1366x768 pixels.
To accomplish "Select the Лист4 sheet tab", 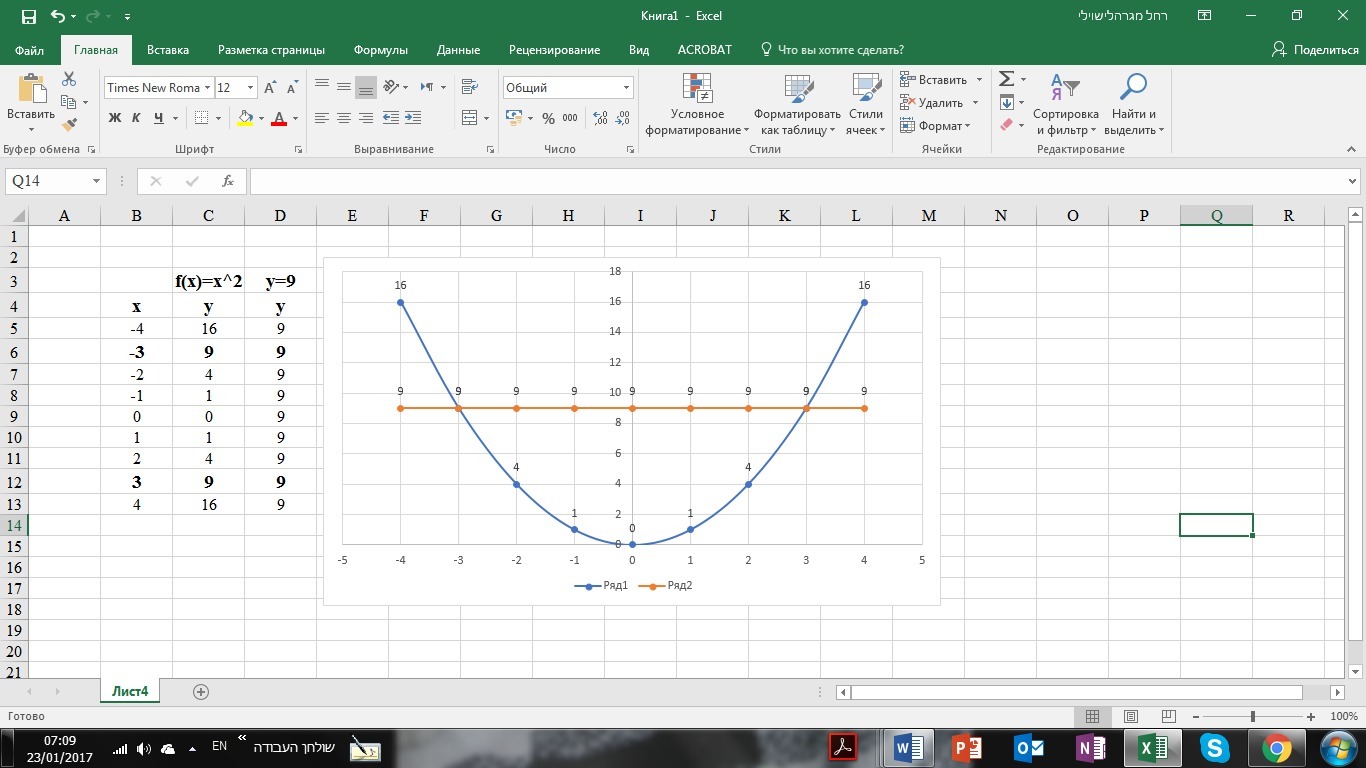I will click(x=129, y=691).
